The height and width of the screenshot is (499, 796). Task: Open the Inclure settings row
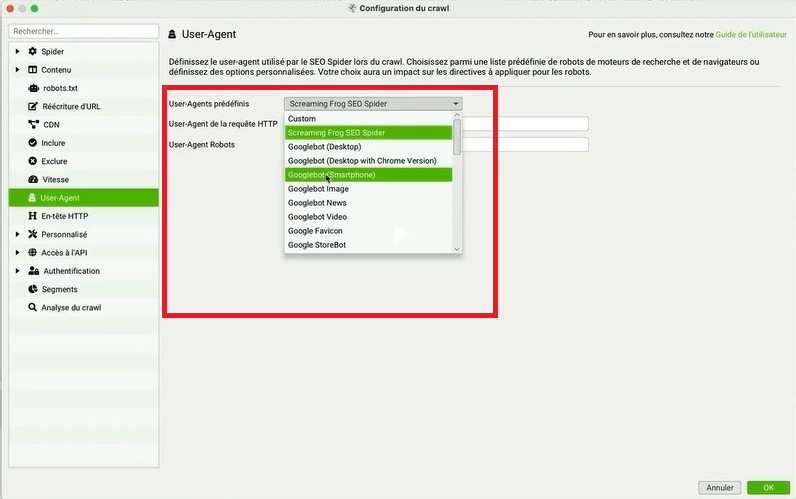84,143
